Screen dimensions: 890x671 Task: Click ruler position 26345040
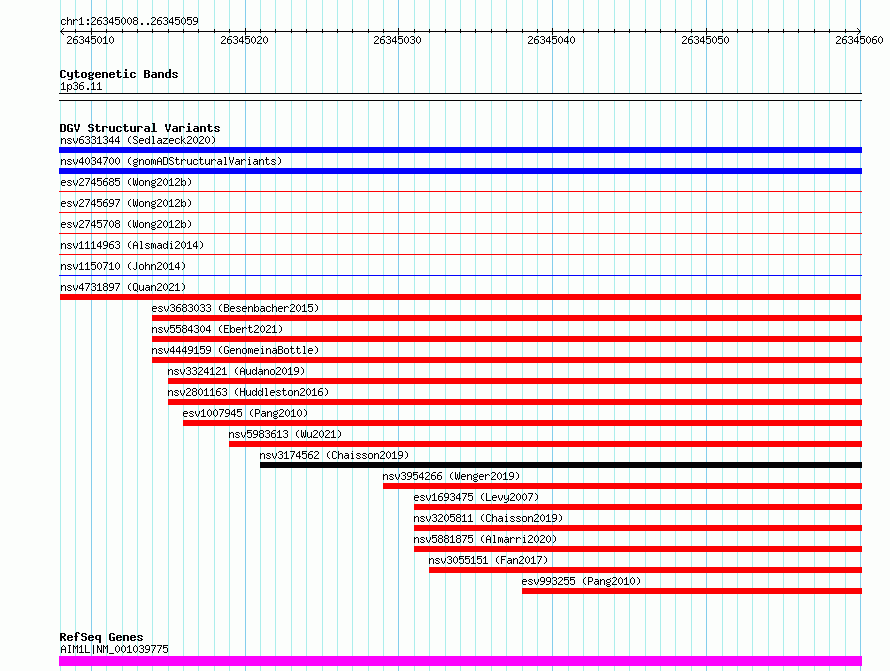551,40
